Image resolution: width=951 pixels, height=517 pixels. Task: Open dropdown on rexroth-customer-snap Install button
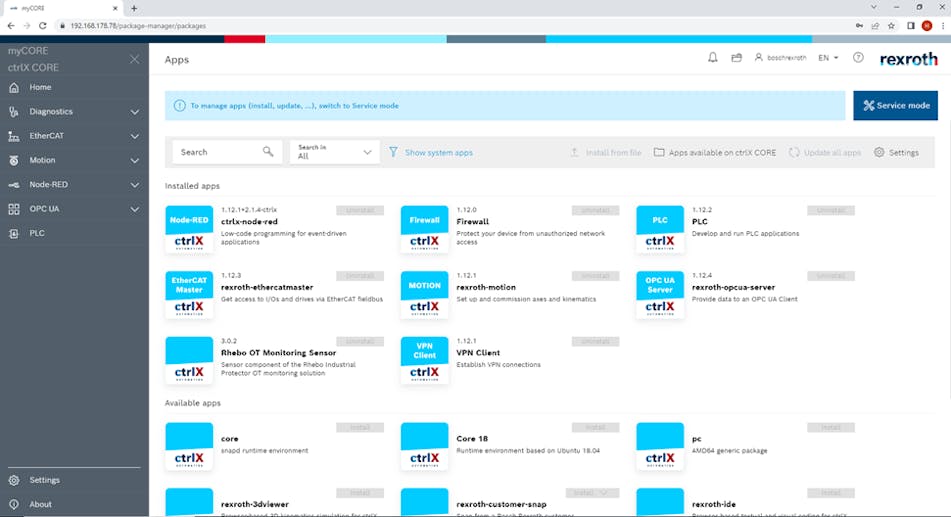click(x=603, y=493)
